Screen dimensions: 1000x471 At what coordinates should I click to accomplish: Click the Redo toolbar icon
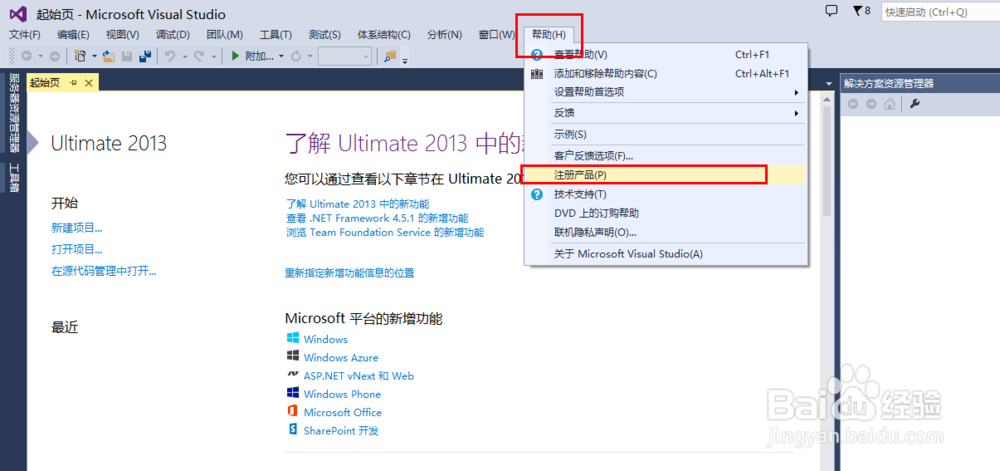pyautogui.click(x=198, y=57)
